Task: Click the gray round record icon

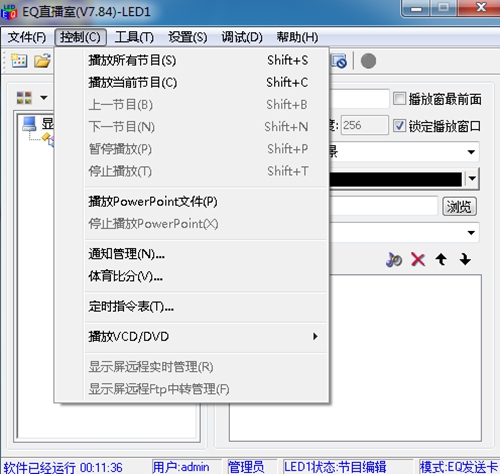Action: point(368,61)
